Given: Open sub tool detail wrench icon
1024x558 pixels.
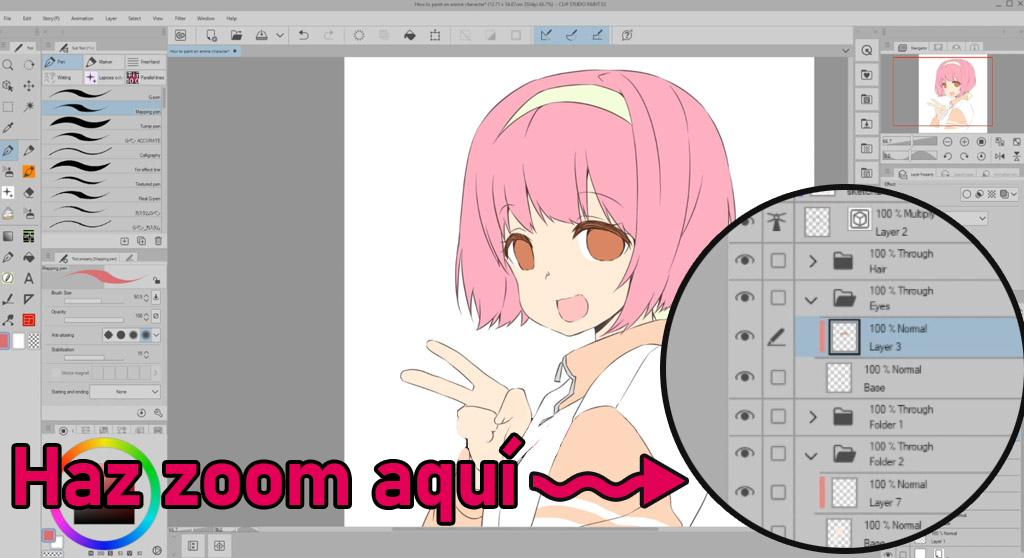Looking at the screenshot, I should 158,413.
